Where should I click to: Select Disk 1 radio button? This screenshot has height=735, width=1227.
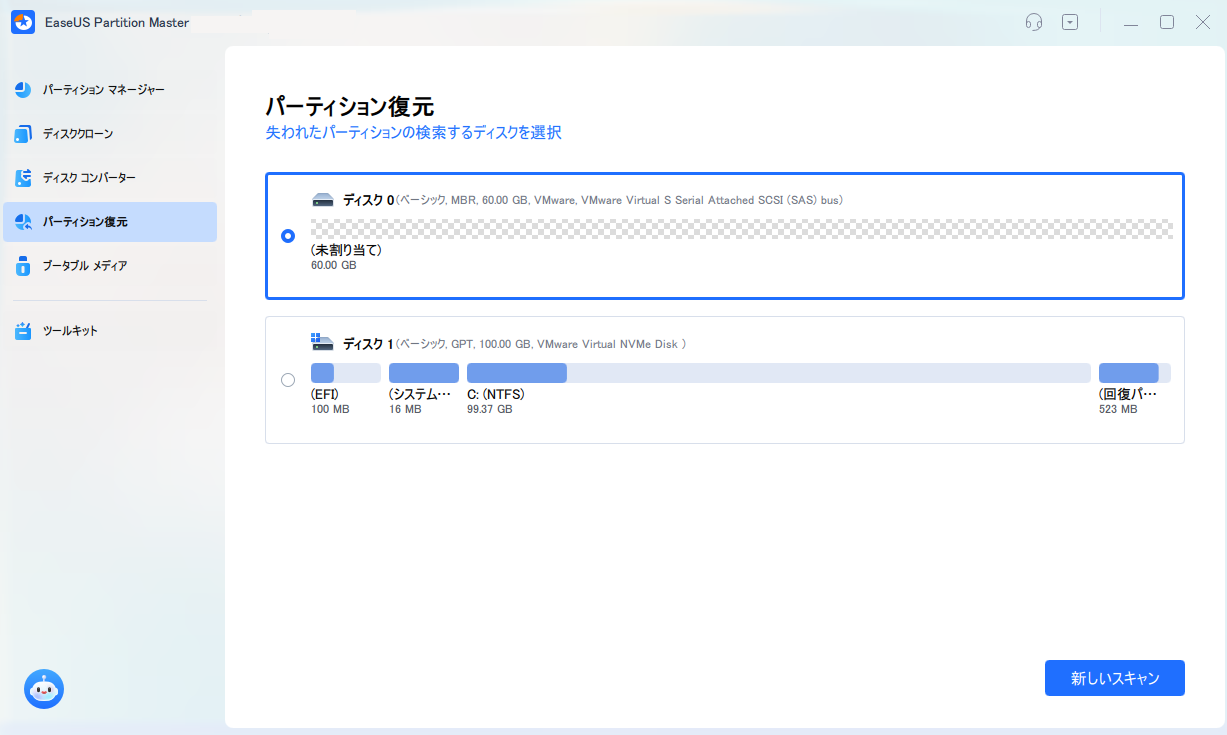(x=288, y=380)
